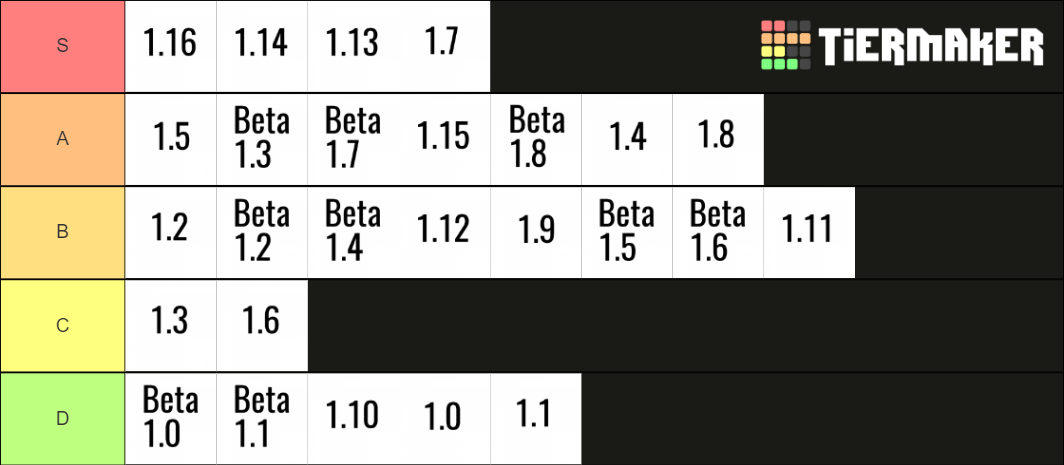
Task: Select the 1.15 tile in A row
Action: 444,139
